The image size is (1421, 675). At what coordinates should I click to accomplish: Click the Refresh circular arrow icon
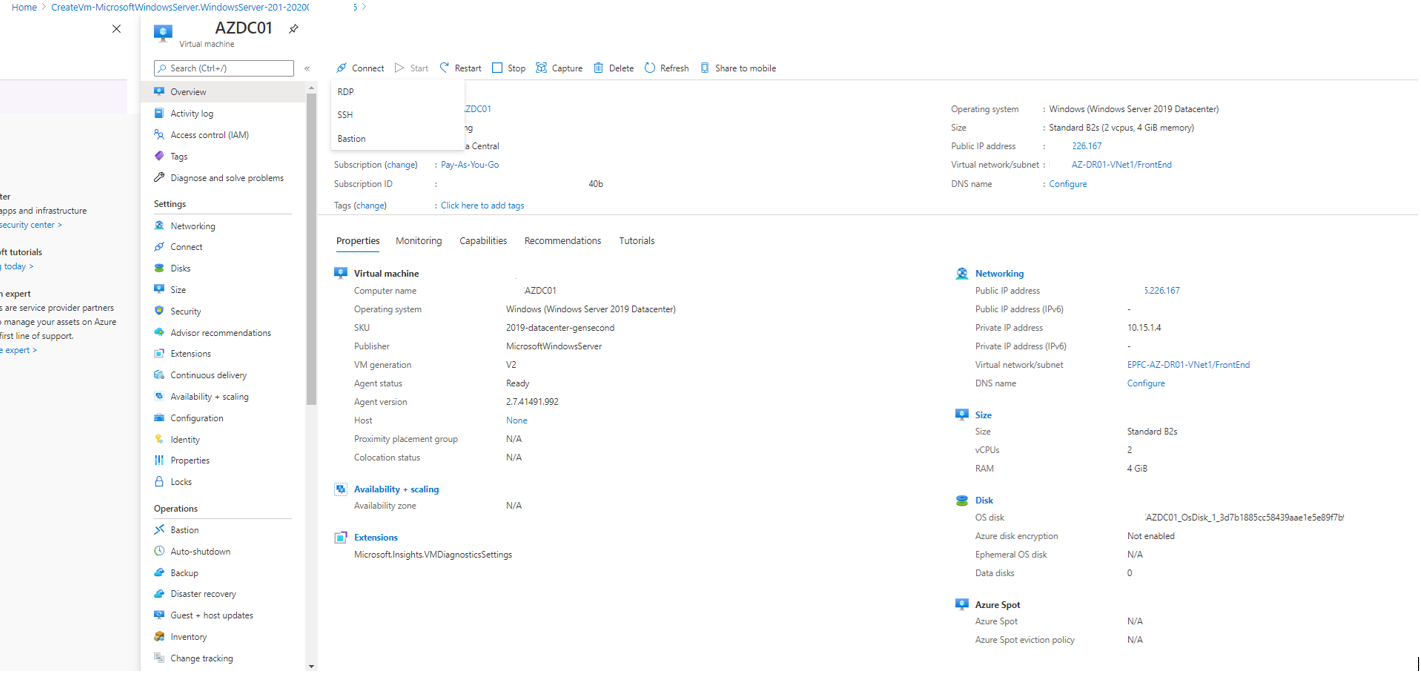650,68
